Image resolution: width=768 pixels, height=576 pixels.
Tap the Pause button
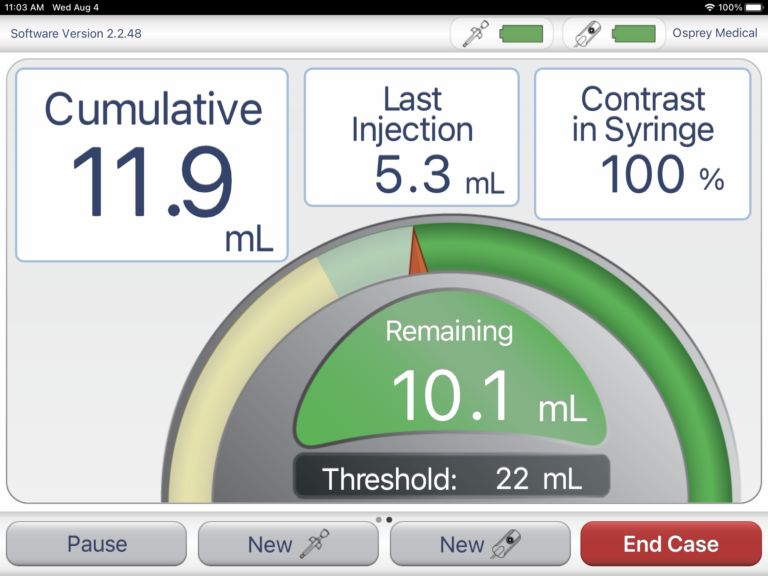click(x=96, y=544)
